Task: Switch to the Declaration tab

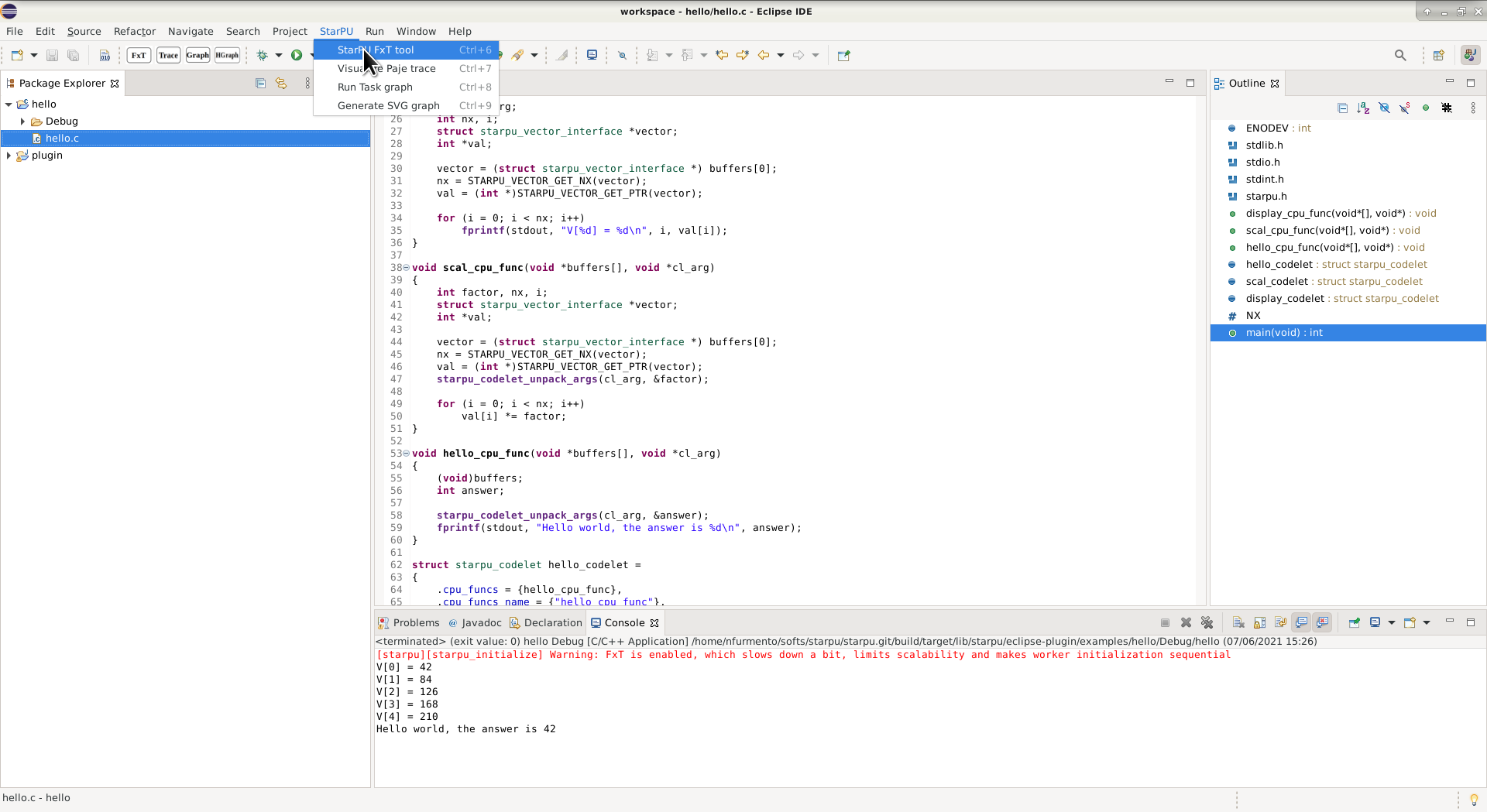Action: (x=545, y=622)
